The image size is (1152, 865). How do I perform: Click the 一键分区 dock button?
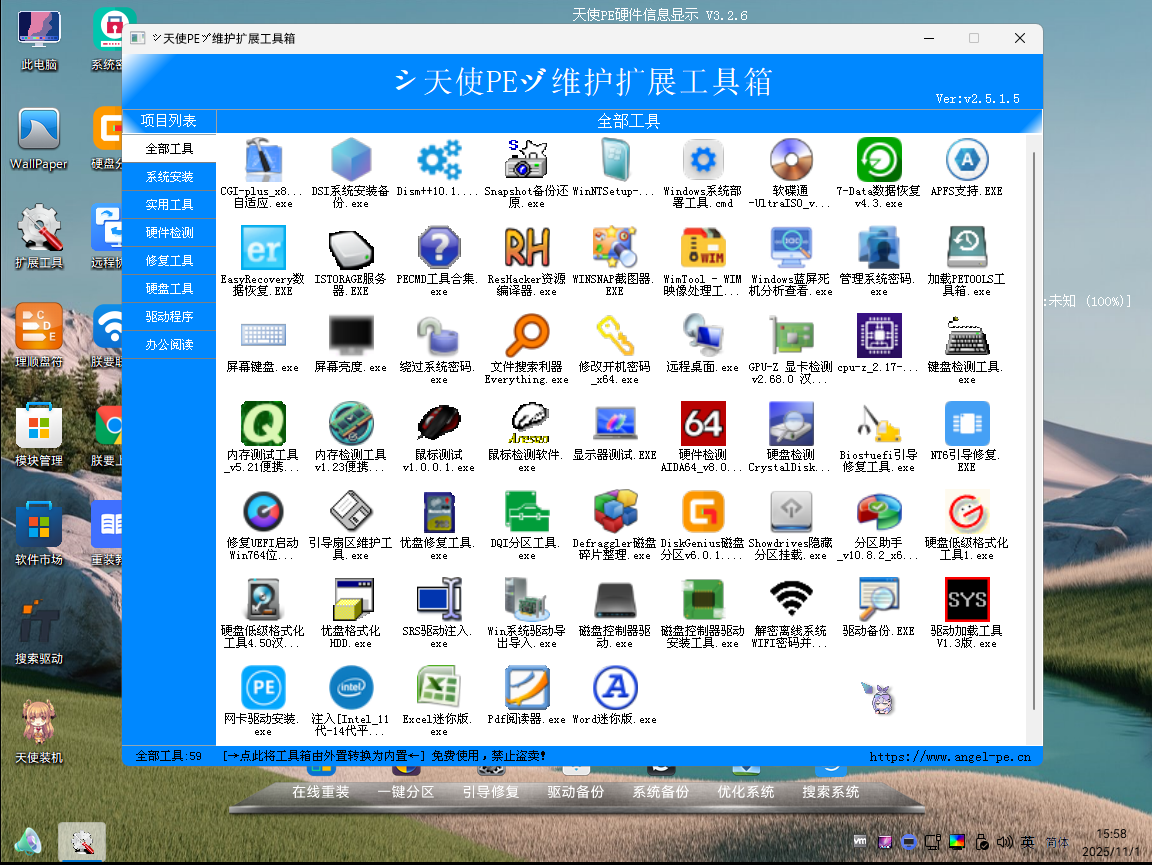coord(406,792)
